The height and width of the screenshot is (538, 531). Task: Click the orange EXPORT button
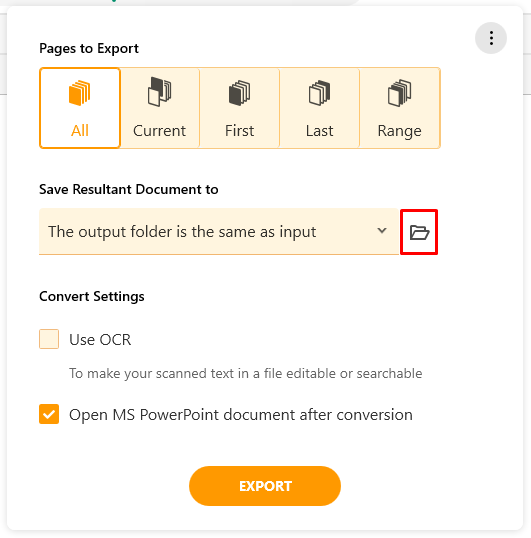[265, 486]
